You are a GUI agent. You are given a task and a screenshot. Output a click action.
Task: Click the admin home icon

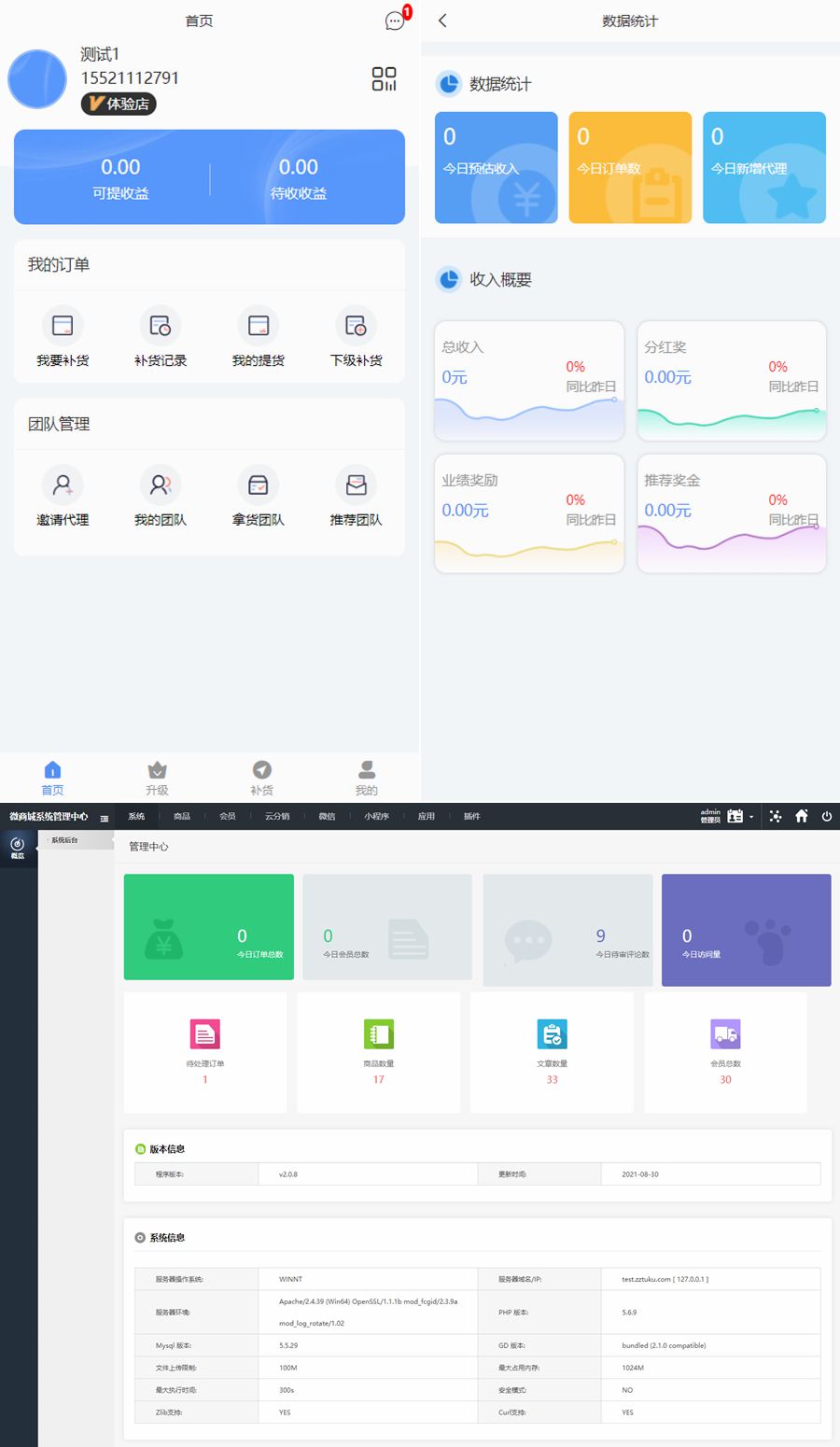pos(801,816)
